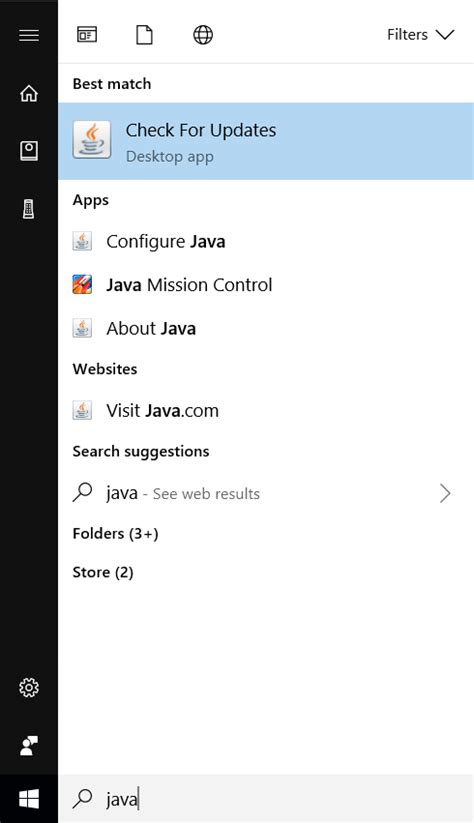The width and height of the screenshot is (474, 823).
Task: Select java - See web results suggestion
Action: coord(266,493)
